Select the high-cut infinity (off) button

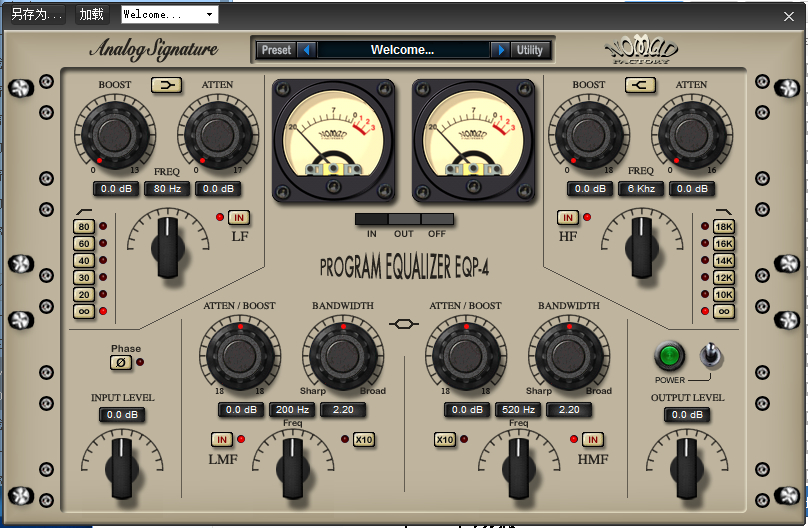click(x=723, y=312)
